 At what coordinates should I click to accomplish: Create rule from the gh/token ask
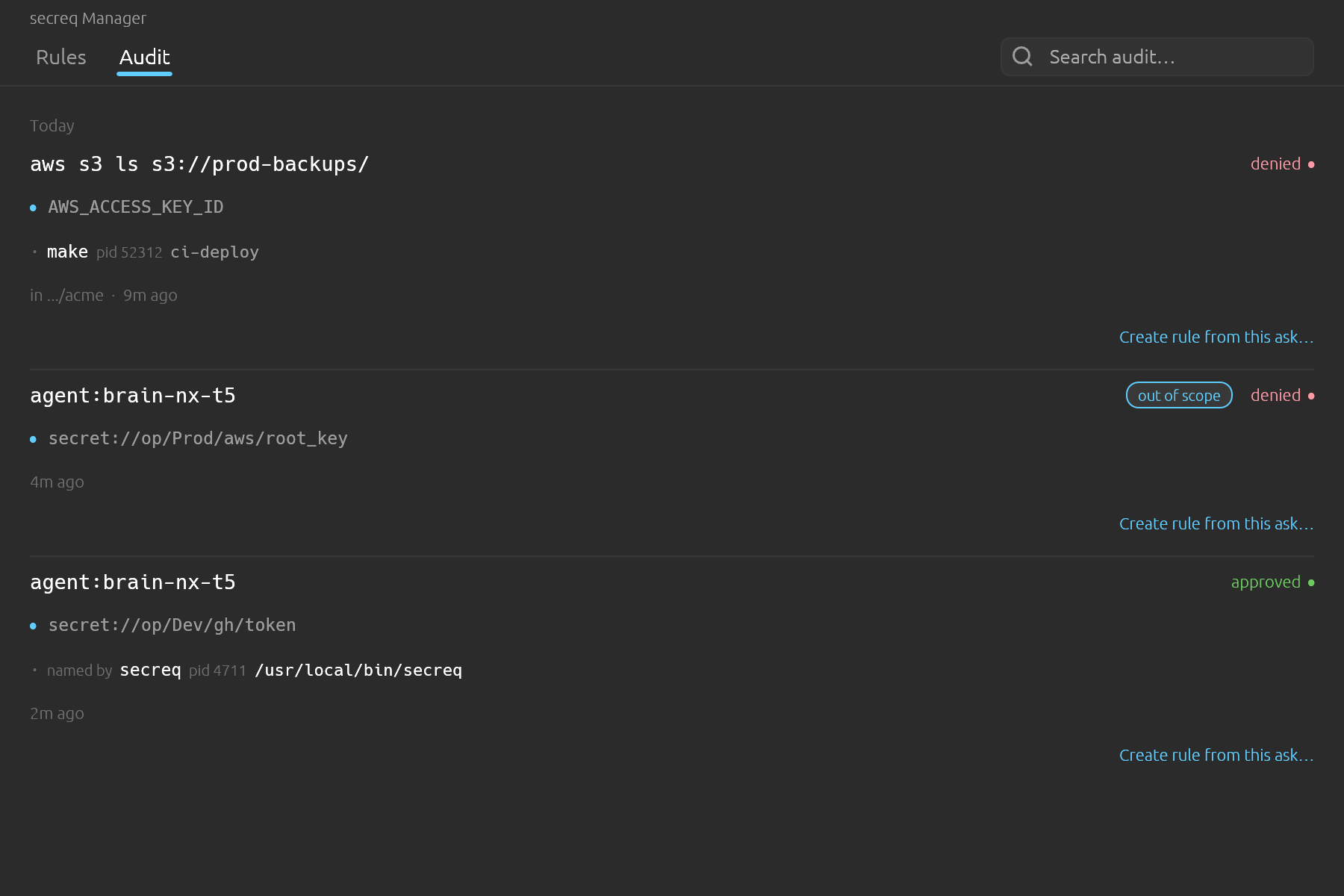(x=1216, y=755)
